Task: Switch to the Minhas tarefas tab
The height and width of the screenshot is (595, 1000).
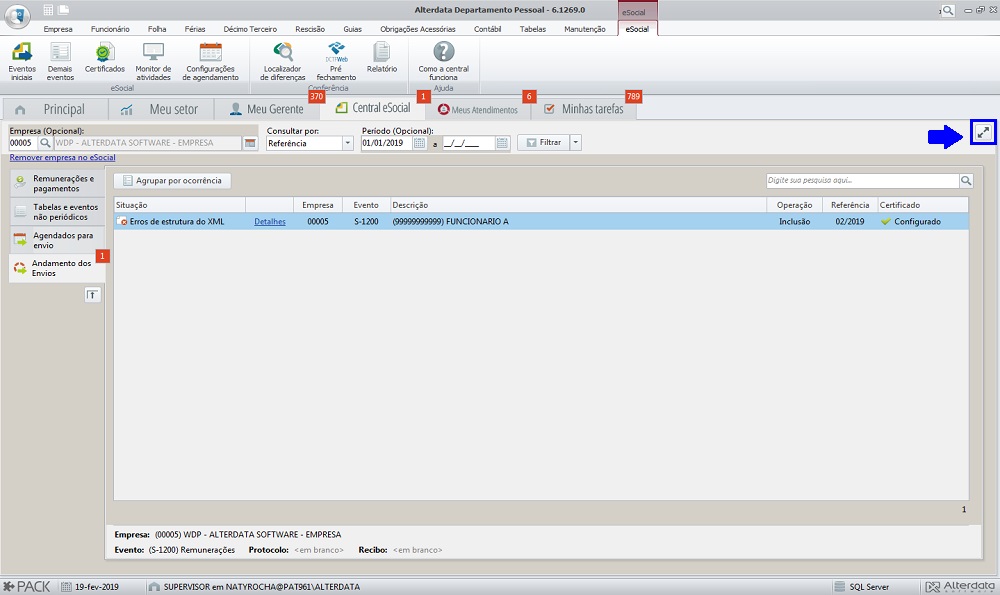Action: (584, 109)
